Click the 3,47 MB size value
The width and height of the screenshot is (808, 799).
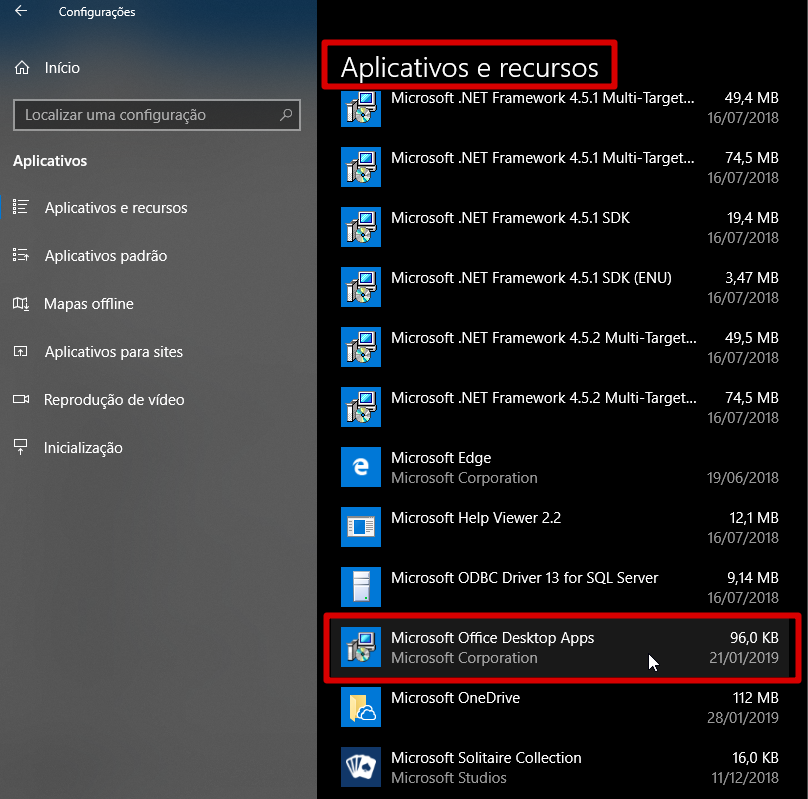(x=752, y=278)
